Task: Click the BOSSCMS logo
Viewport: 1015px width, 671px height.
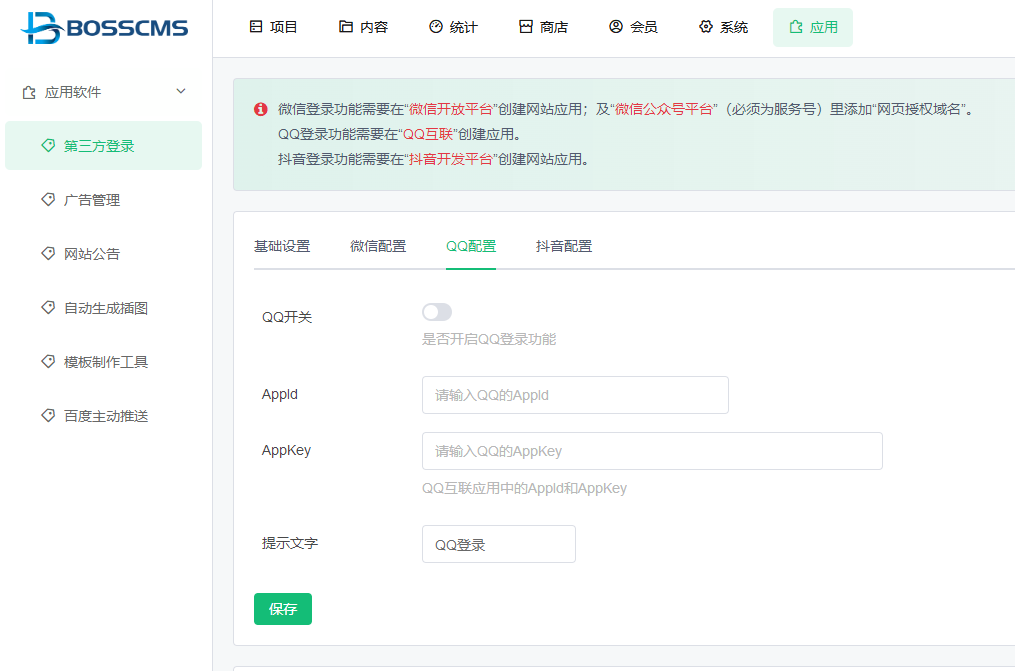Action: pos(104,27)
